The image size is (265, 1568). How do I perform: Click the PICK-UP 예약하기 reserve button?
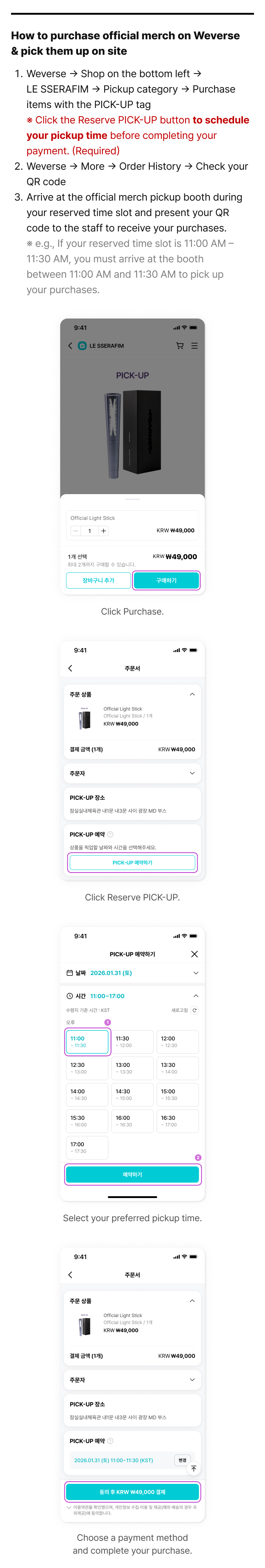132,862
